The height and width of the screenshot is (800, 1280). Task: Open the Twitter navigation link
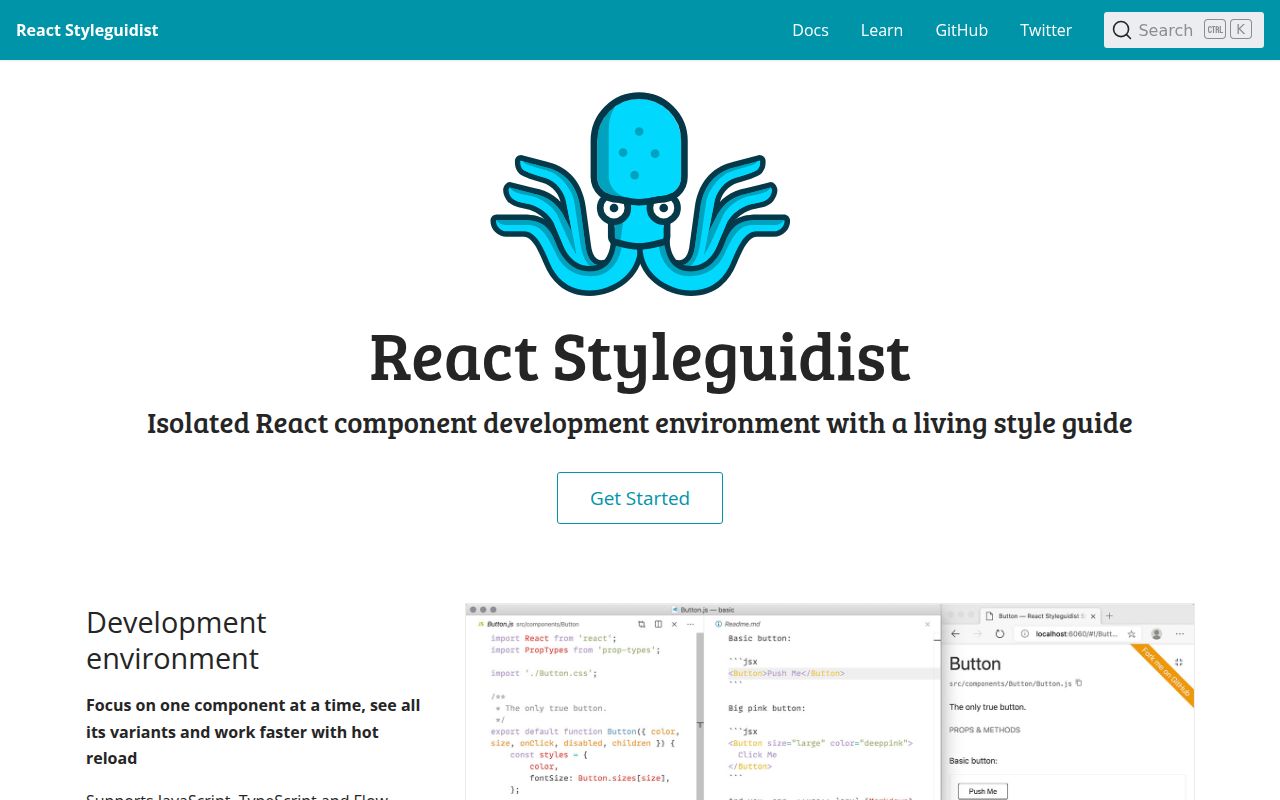point(1046,30)
